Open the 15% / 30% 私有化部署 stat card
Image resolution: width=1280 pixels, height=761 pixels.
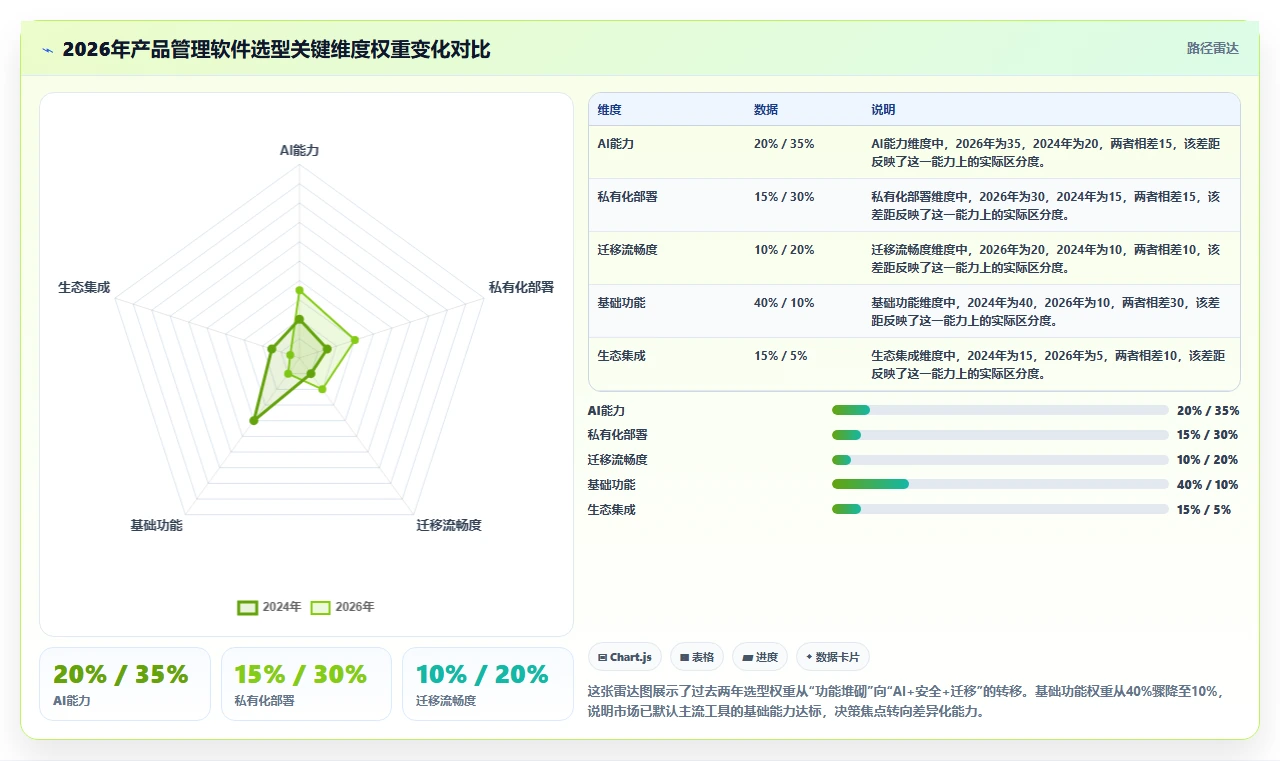(306, 684)
